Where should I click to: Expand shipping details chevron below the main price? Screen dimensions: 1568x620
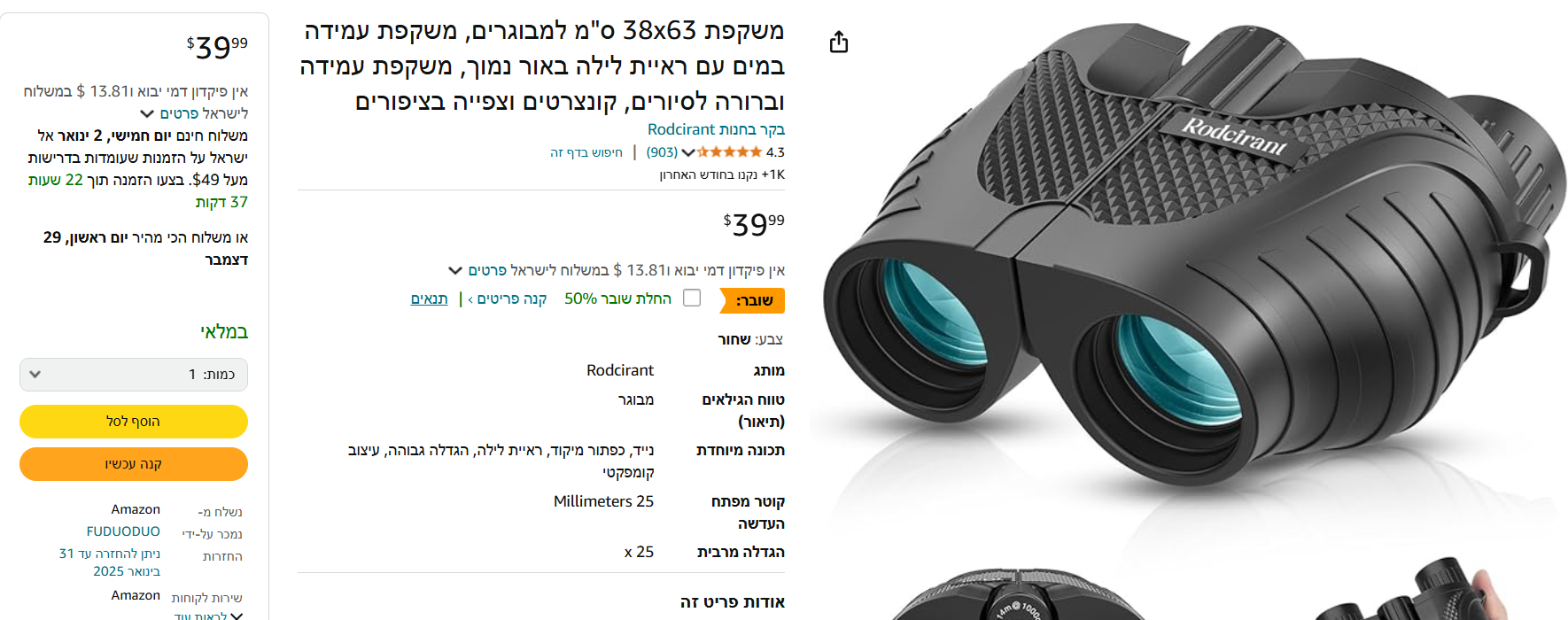[x=455, y=270]
